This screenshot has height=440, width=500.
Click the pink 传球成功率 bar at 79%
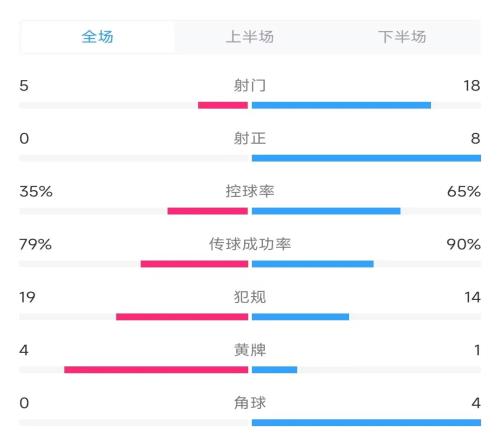(194, 264)
